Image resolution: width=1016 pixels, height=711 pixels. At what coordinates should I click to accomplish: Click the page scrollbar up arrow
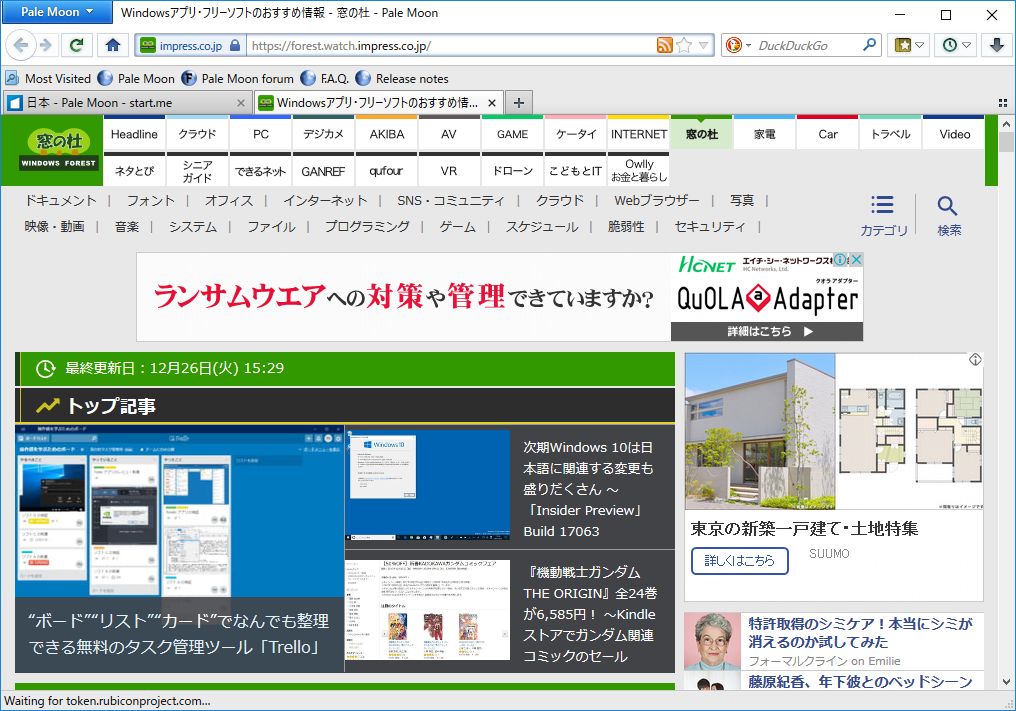(x=1006, y=124)
